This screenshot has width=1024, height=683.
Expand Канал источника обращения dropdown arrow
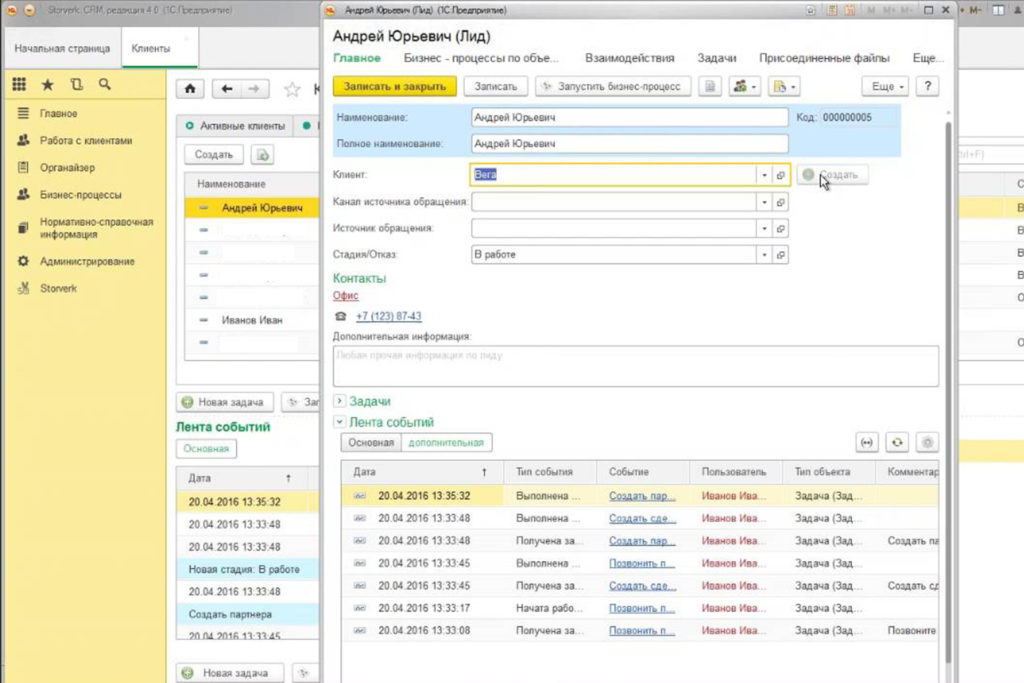764,202
